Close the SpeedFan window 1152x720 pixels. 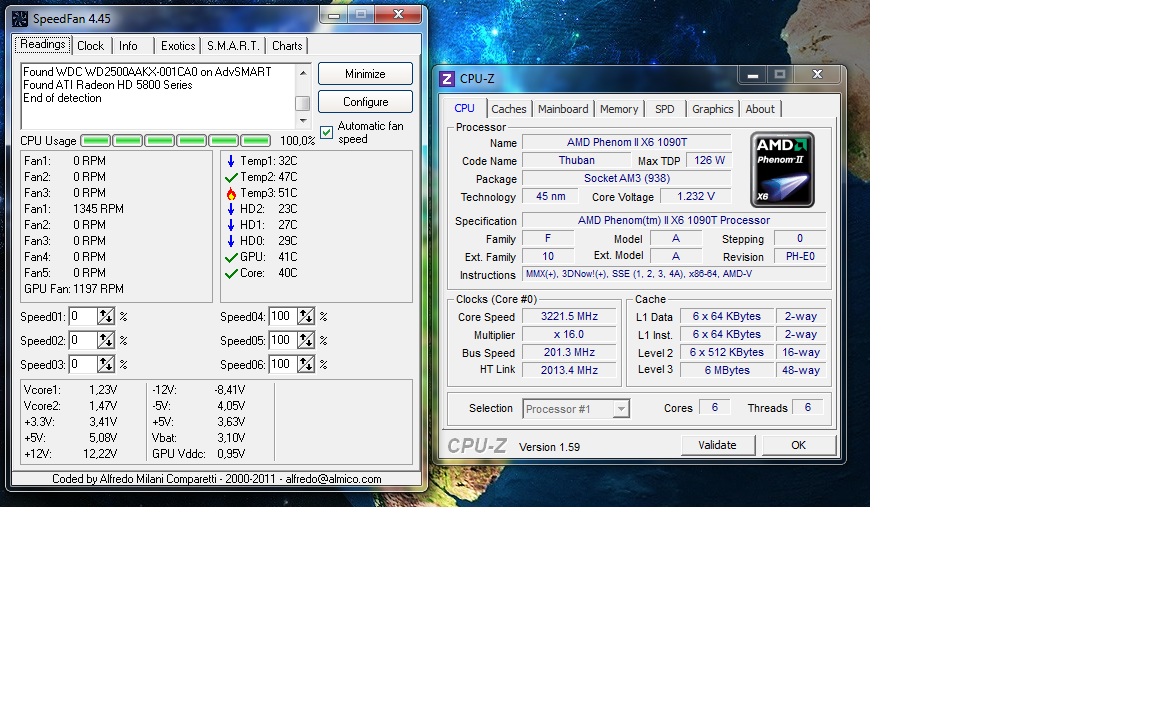pyautogui.click(x=398, y=14)
